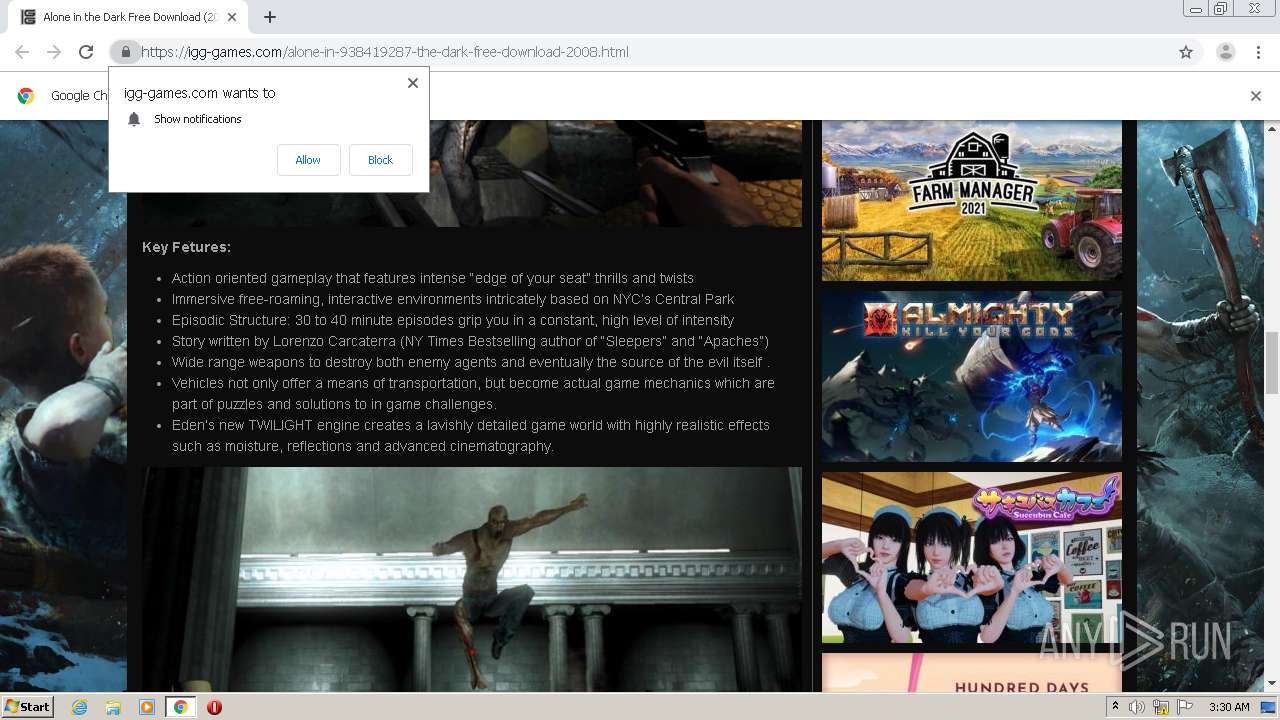Screen dimensions: 1280x720
Task: Click the Wide range weapons bullet
Action: click(471, 362)
